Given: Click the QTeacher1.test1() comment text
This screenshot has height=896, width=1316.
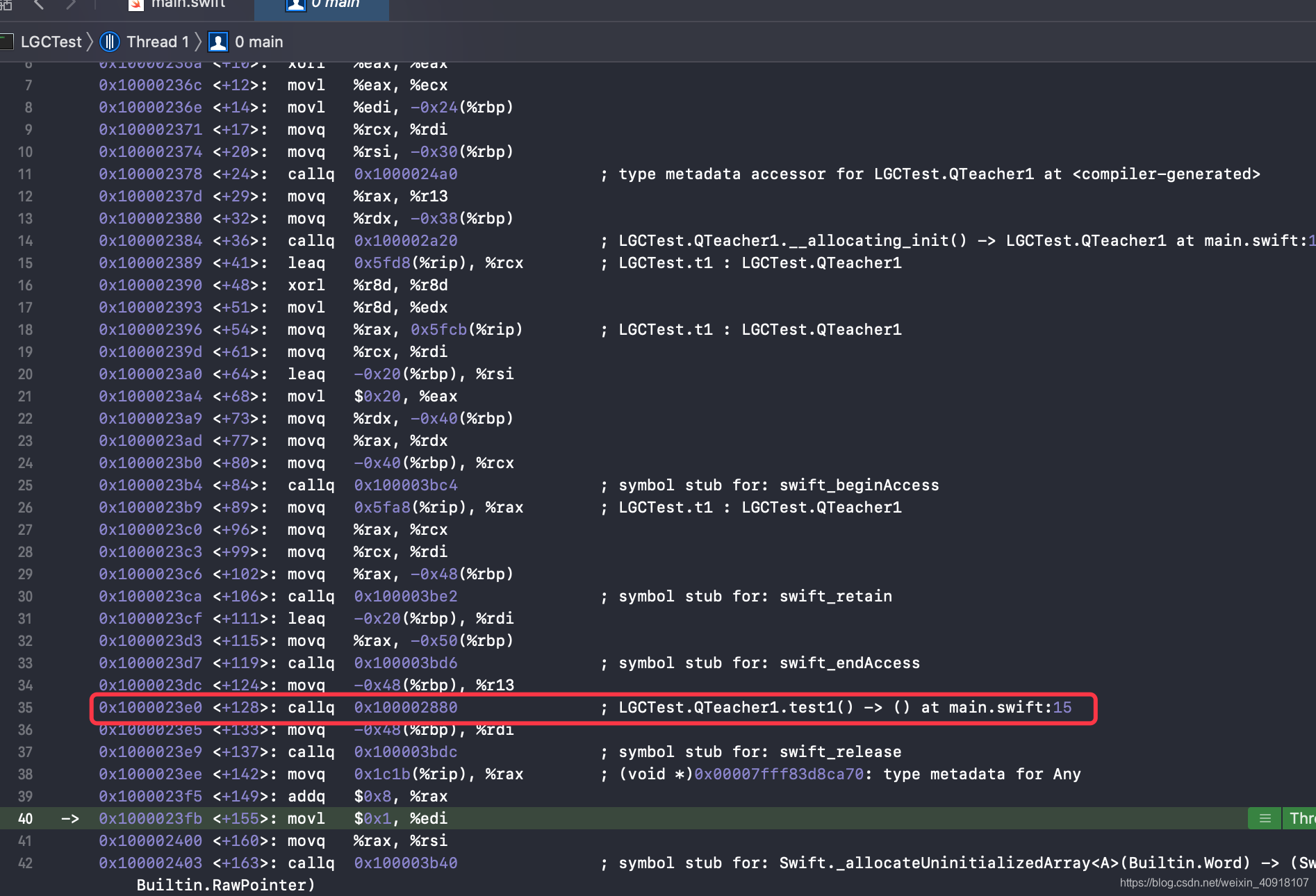Looking at the screenshot, I should (845, 708).
